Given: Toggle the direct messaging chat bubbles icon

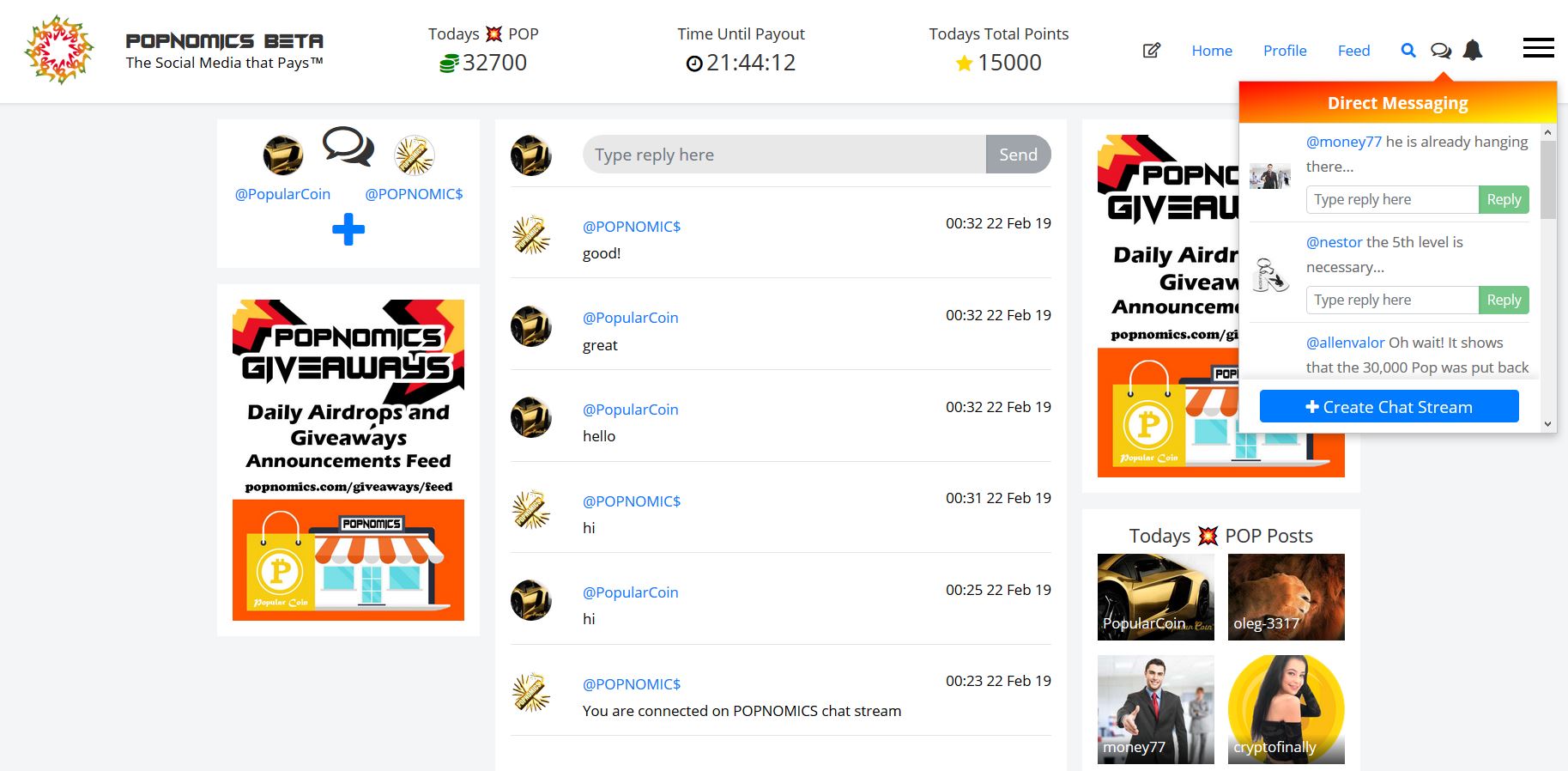Looking at the screenshot, I should (x=1441, y=51).
